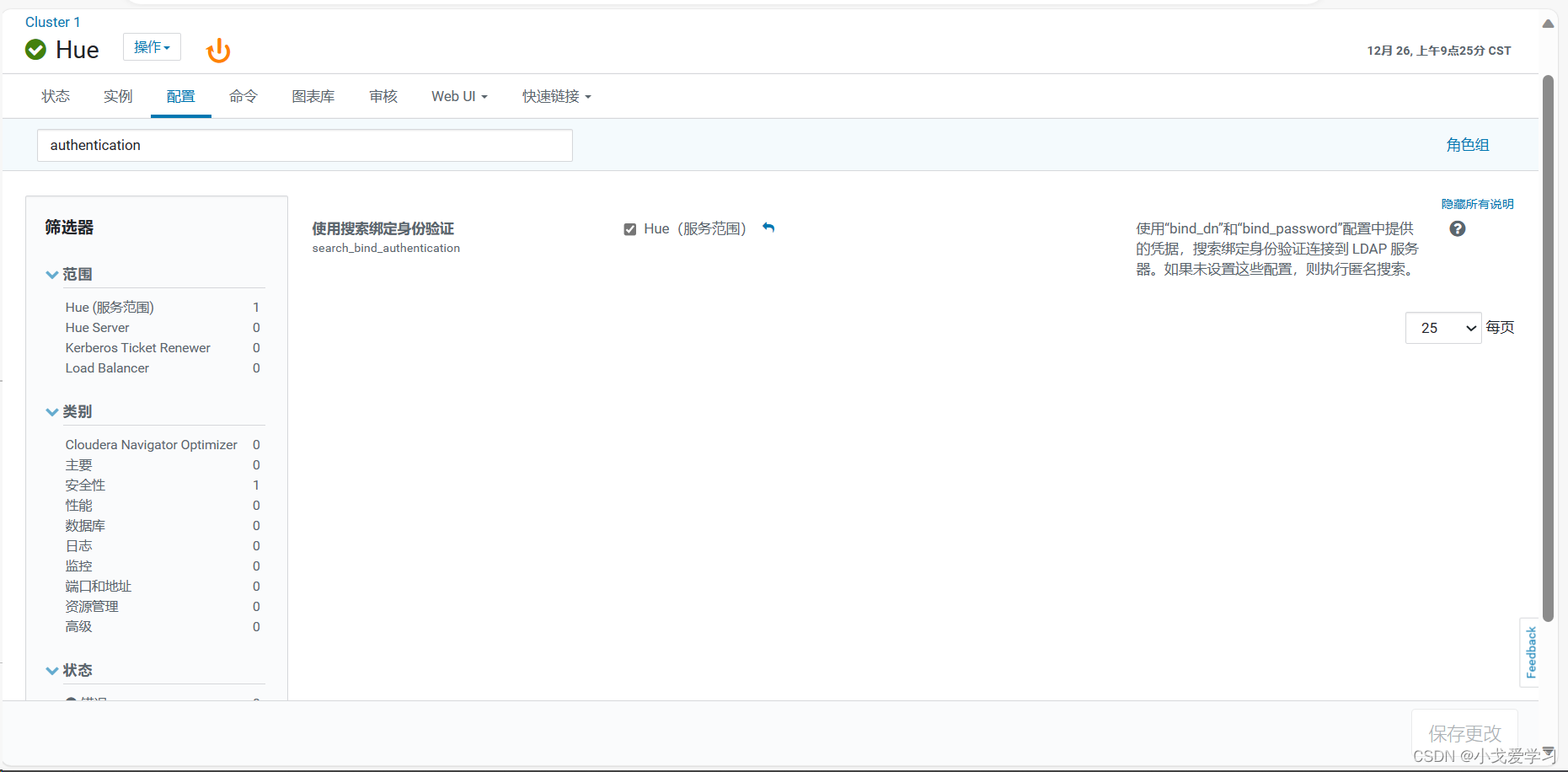Filter by 数据库 category
The width and height of the screenshot is (1568, 772).
pyautogui.click(x=86, y=526)
